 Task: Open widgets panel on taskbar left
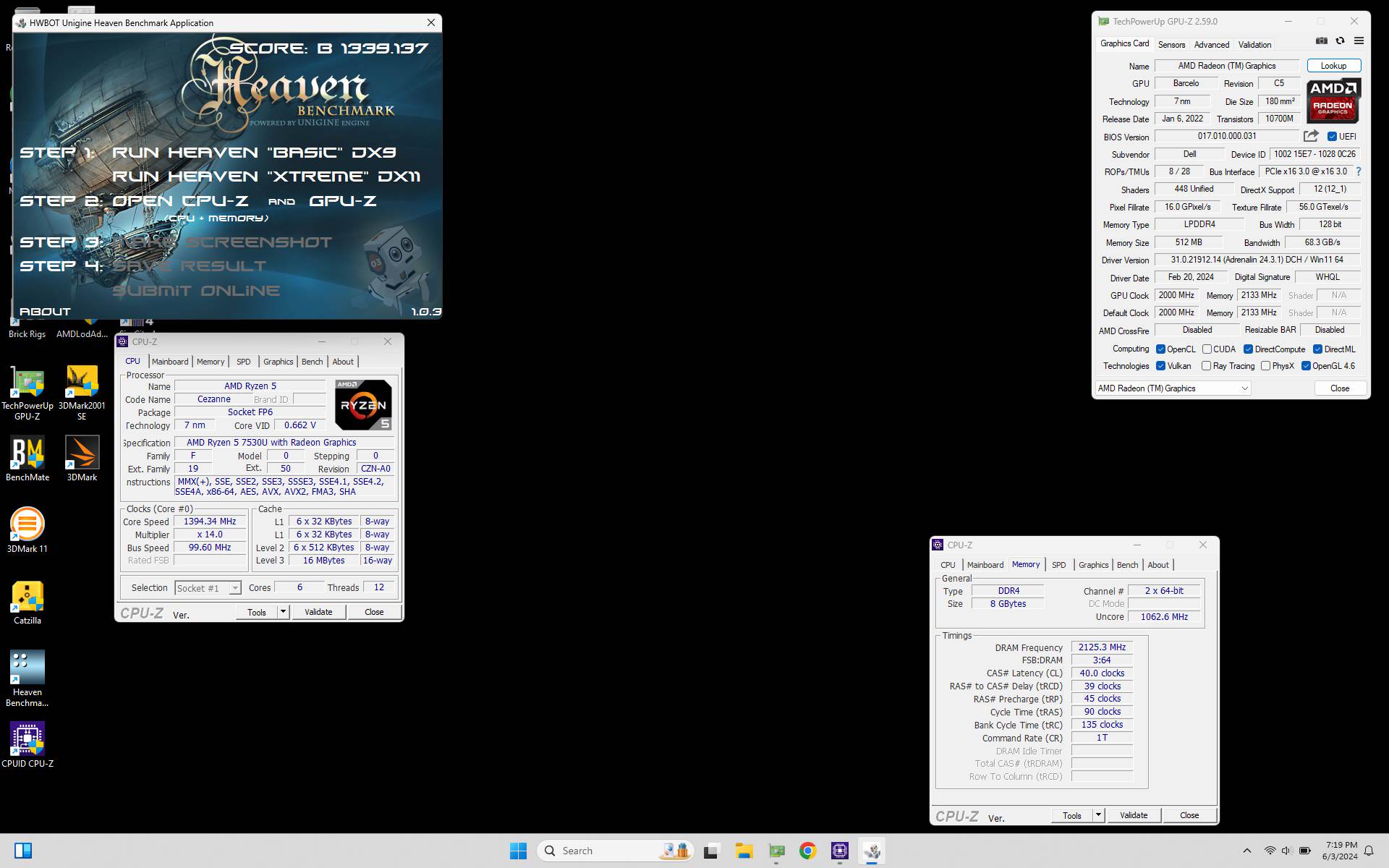(x=23, y=851)
